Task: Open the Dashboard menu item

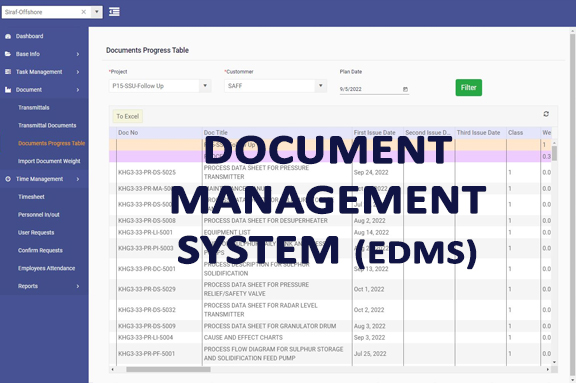Action: 29,36
